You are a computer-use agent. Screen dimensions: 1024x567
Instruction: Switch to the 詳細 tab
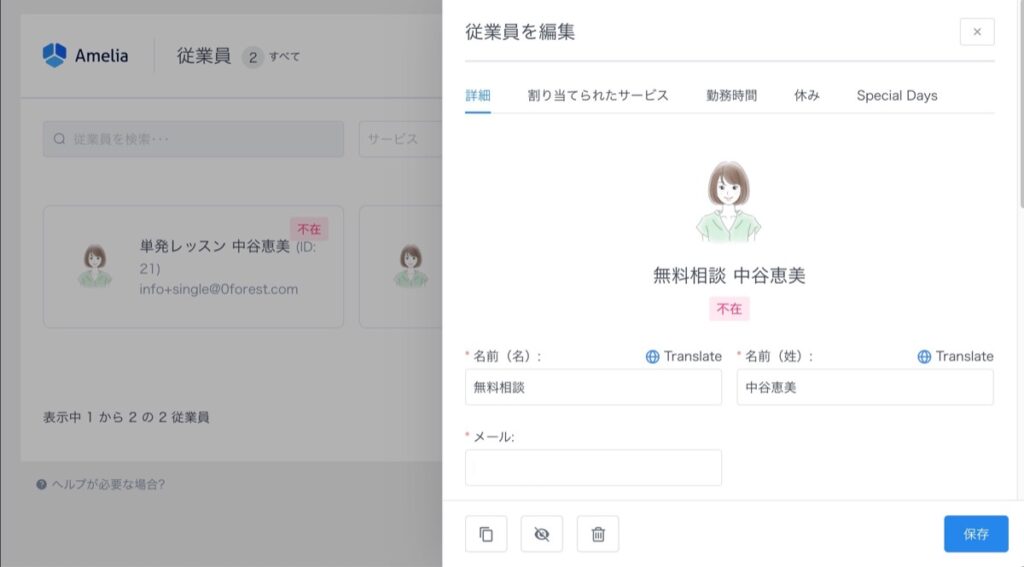point(478,95)
